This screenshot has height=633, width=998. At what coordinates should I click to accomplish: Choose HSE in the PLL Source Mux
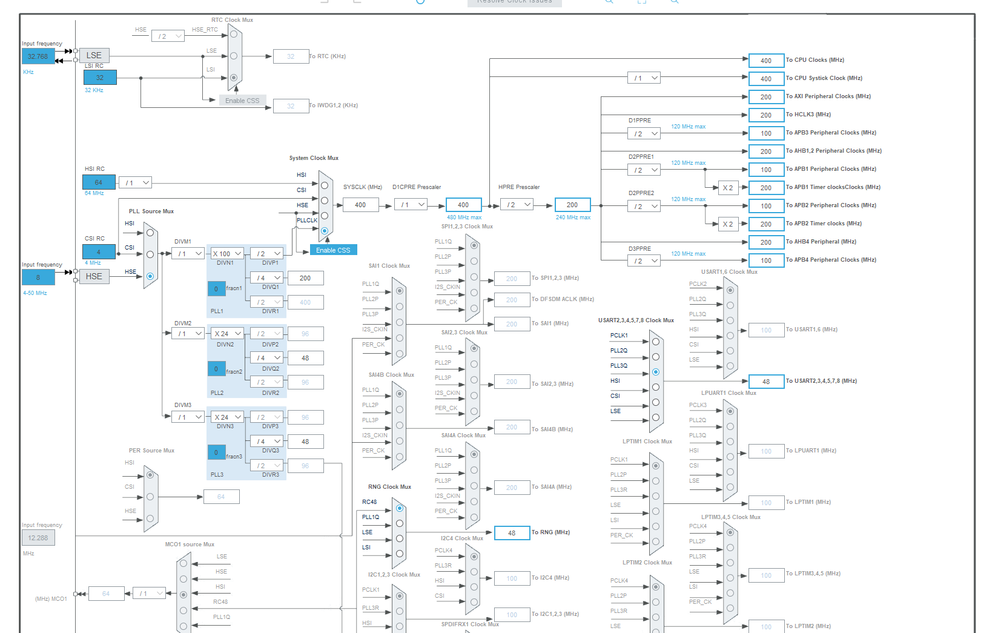coord(150,276)
